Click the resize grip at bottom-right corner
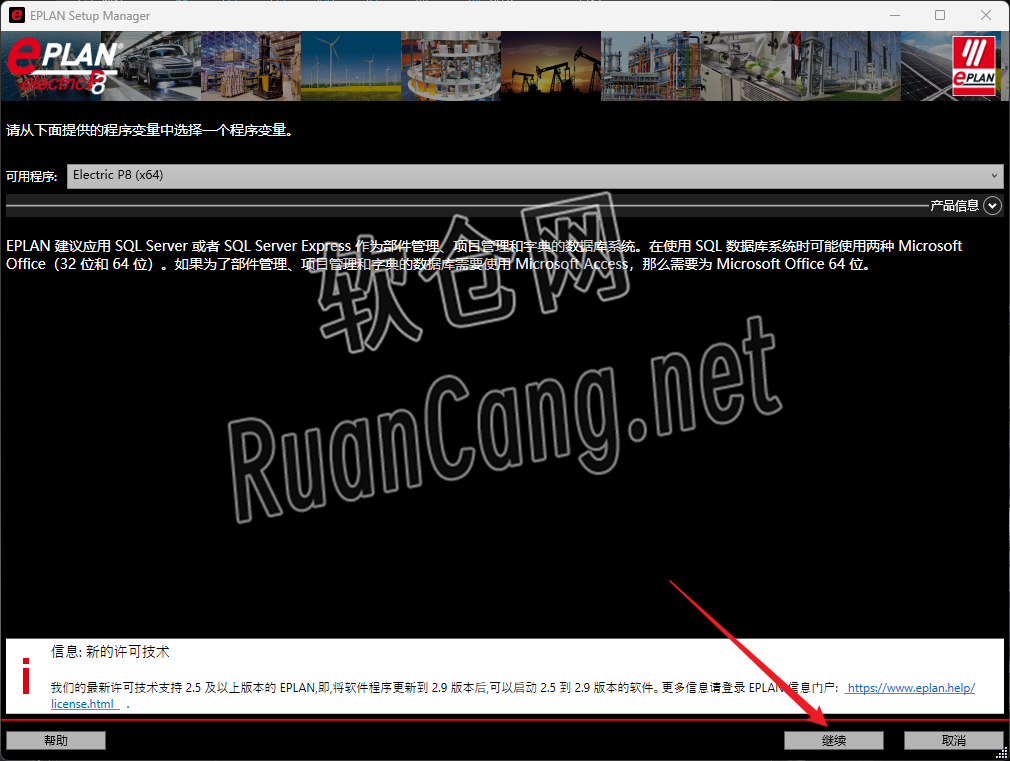1010x761 pixels. pos(1003,754)
